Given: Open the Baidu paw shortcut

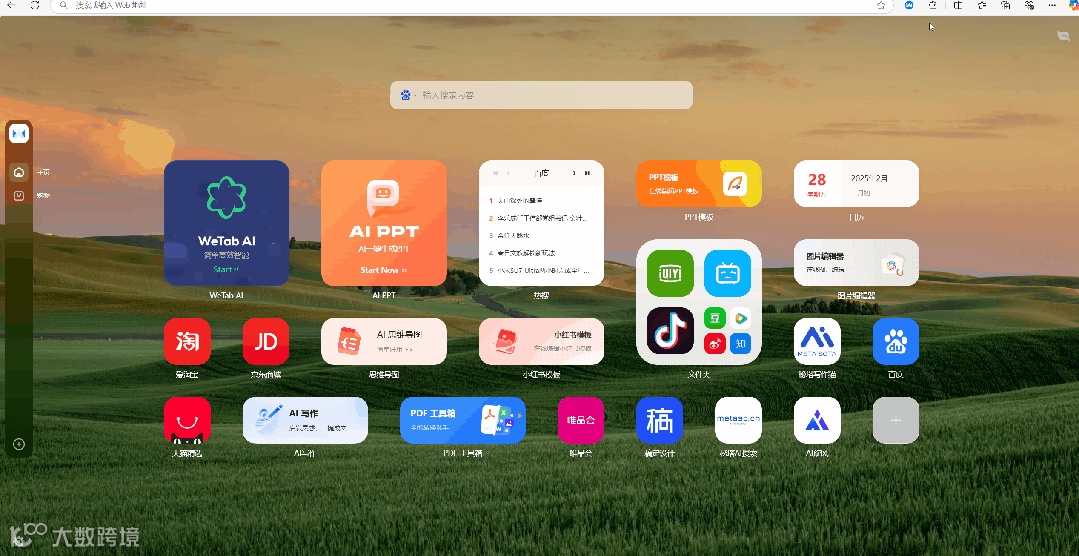Looking at the screenshot, I should tap(896, 341).
